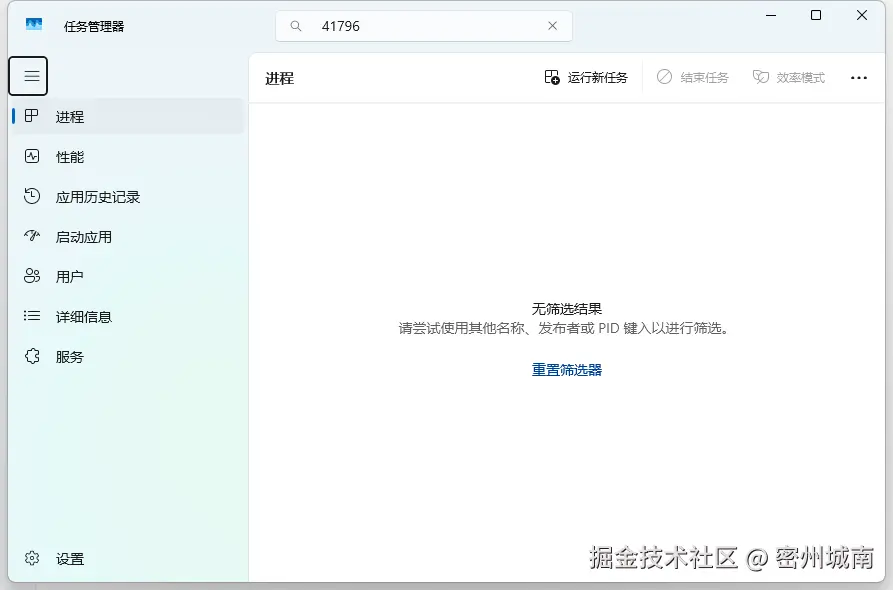The height and width of the screenshot is (590, 893).
Task: Click the 进程 page heading
Action: [280, 78]
